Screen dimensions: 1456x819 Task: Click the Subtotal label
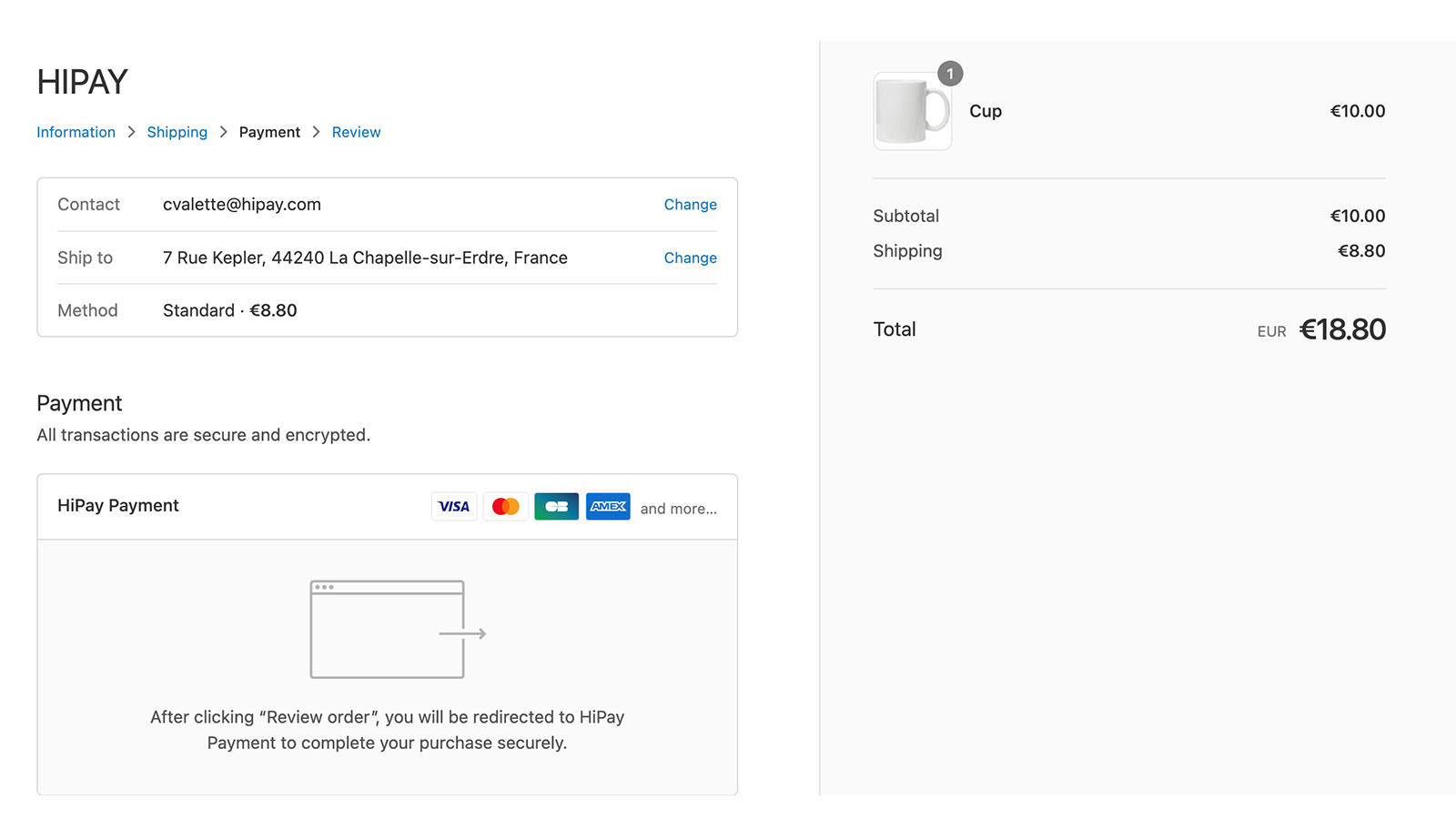point(905,216)
